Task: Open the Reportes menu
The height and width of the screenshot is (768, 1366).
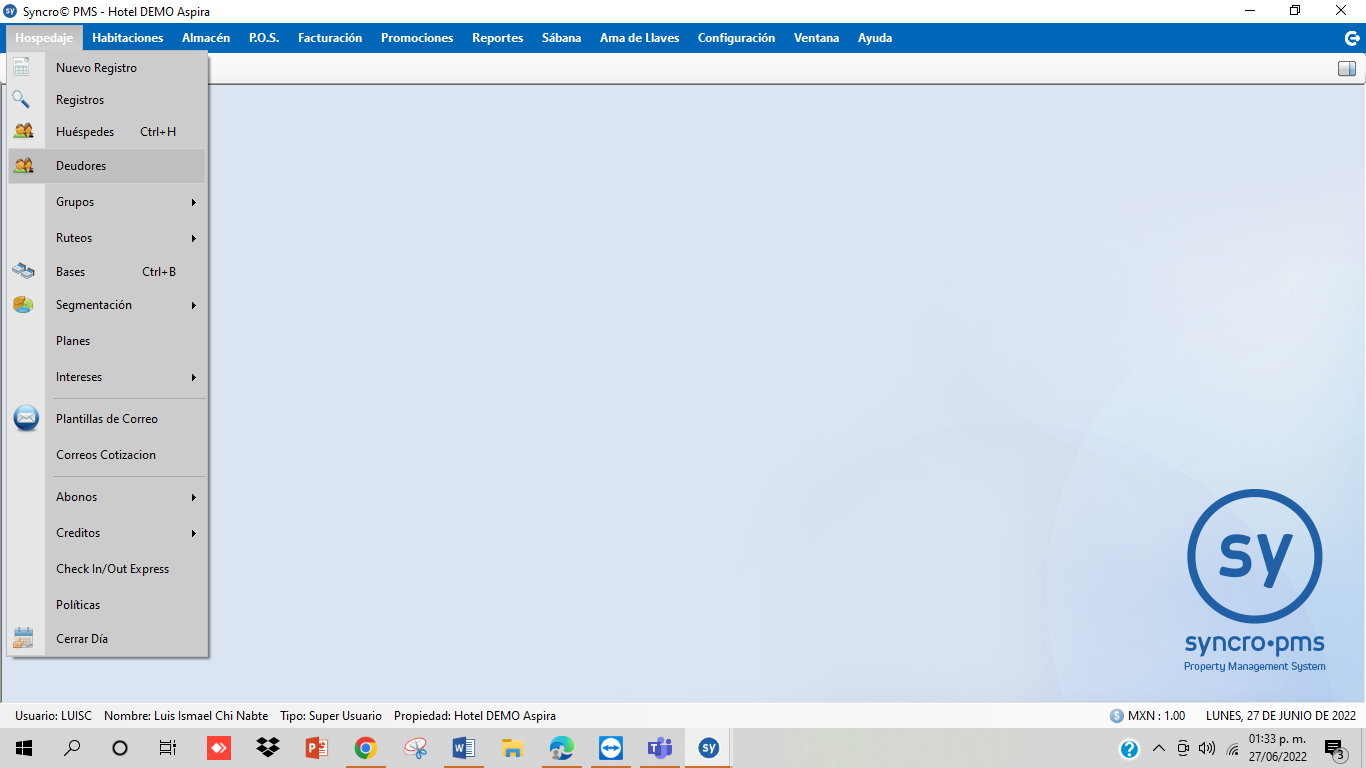Action: click(498, 38)
